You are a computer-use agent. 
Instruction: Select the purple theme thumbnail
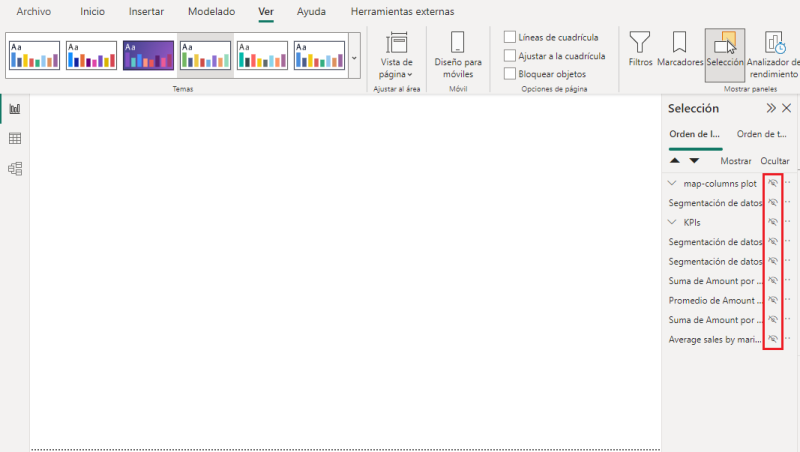pyautogui.click(x=148, y=55)
